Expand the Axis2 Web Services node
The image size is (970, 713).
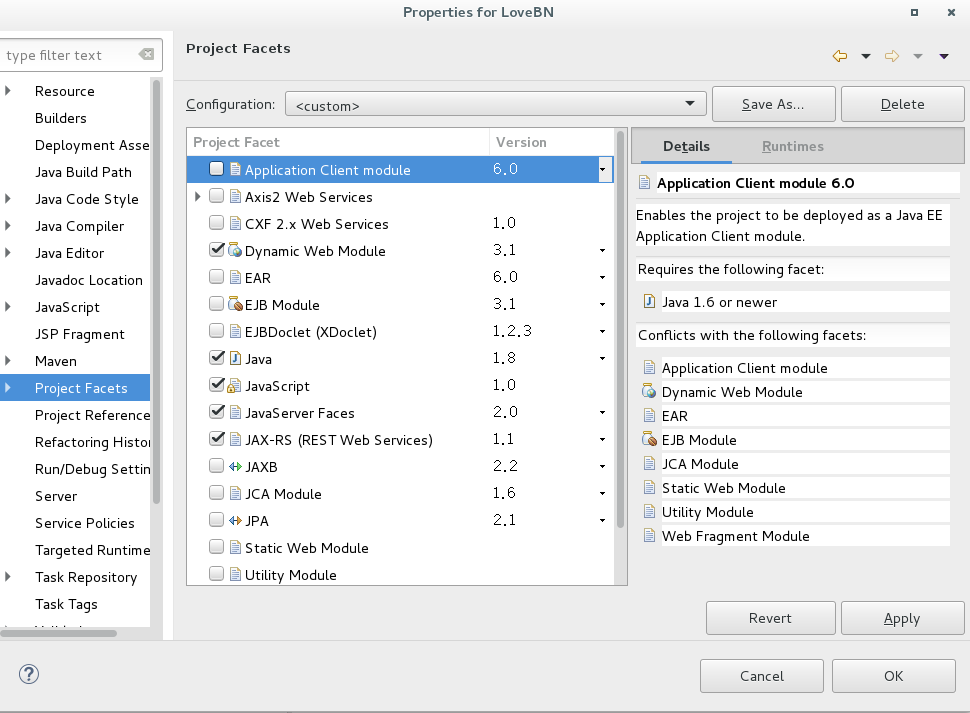point(198,197)
